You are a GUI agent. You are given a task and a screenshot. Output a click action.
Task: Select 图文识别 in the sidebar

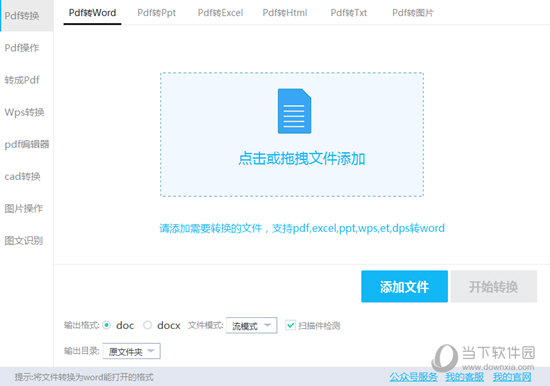24,241
